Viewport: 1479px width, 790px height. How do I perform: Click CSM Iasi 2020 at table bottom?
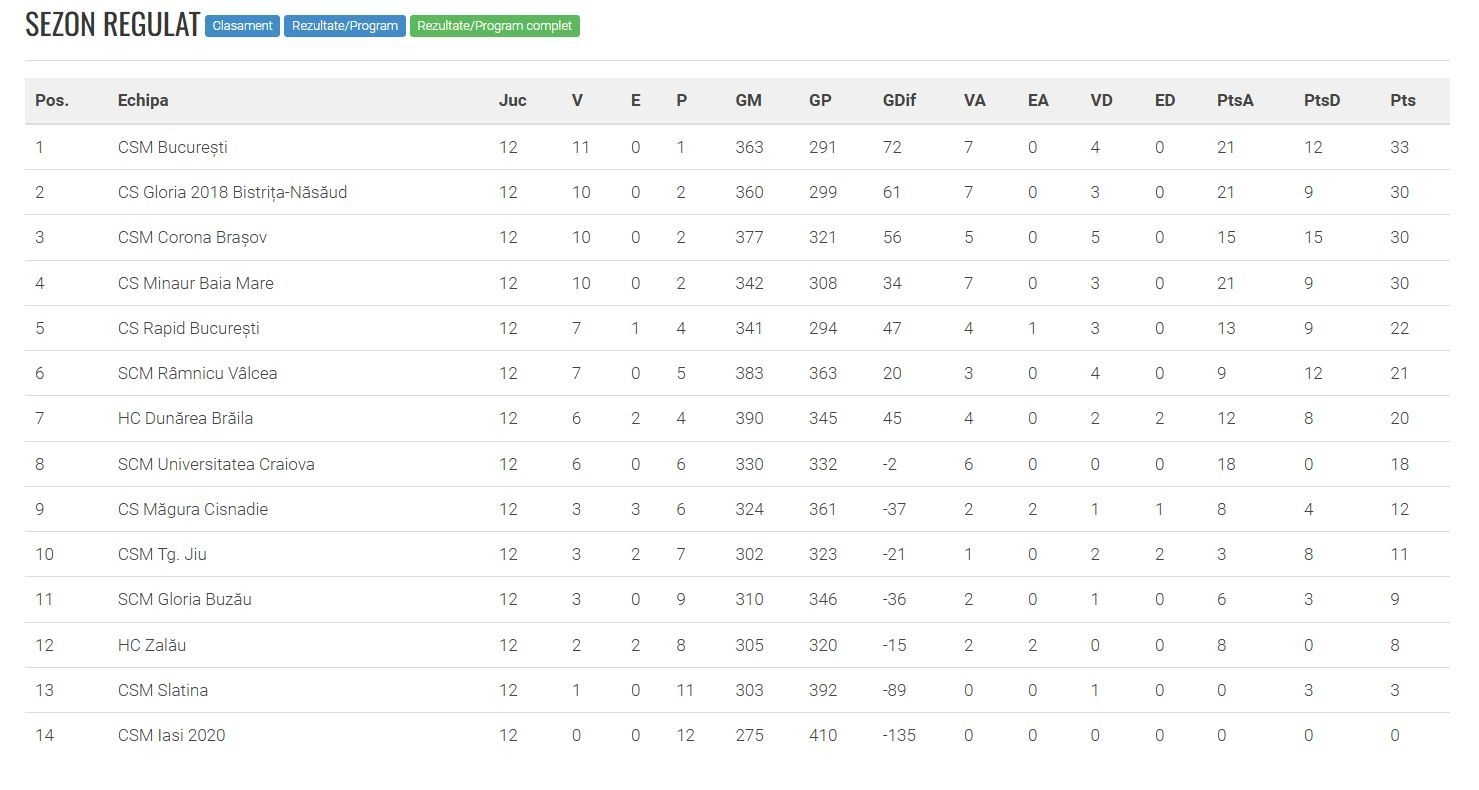pyautogui.click(x=171, y=735)
